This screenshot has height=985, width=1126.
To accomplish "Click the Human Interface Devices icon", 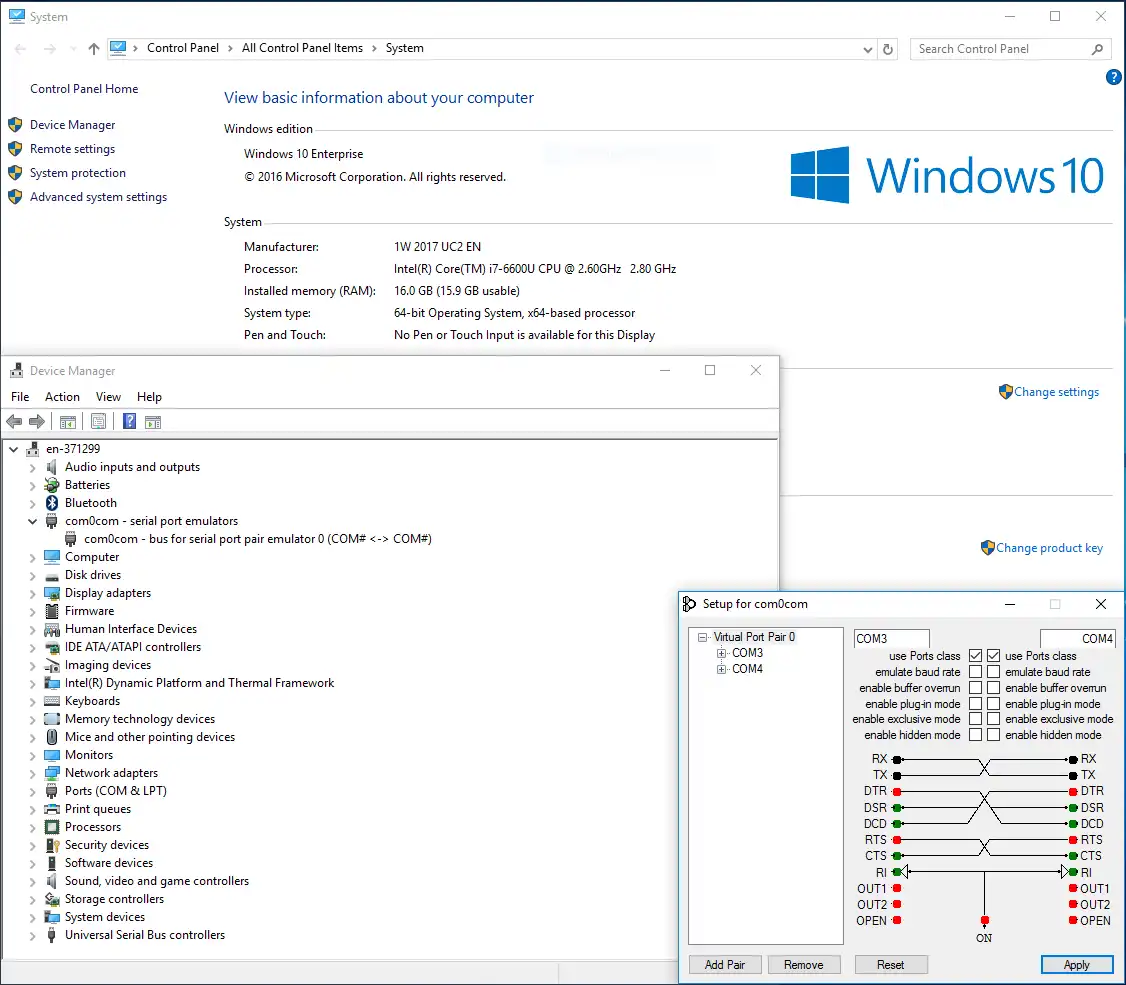I will click(x=52, y=630).
